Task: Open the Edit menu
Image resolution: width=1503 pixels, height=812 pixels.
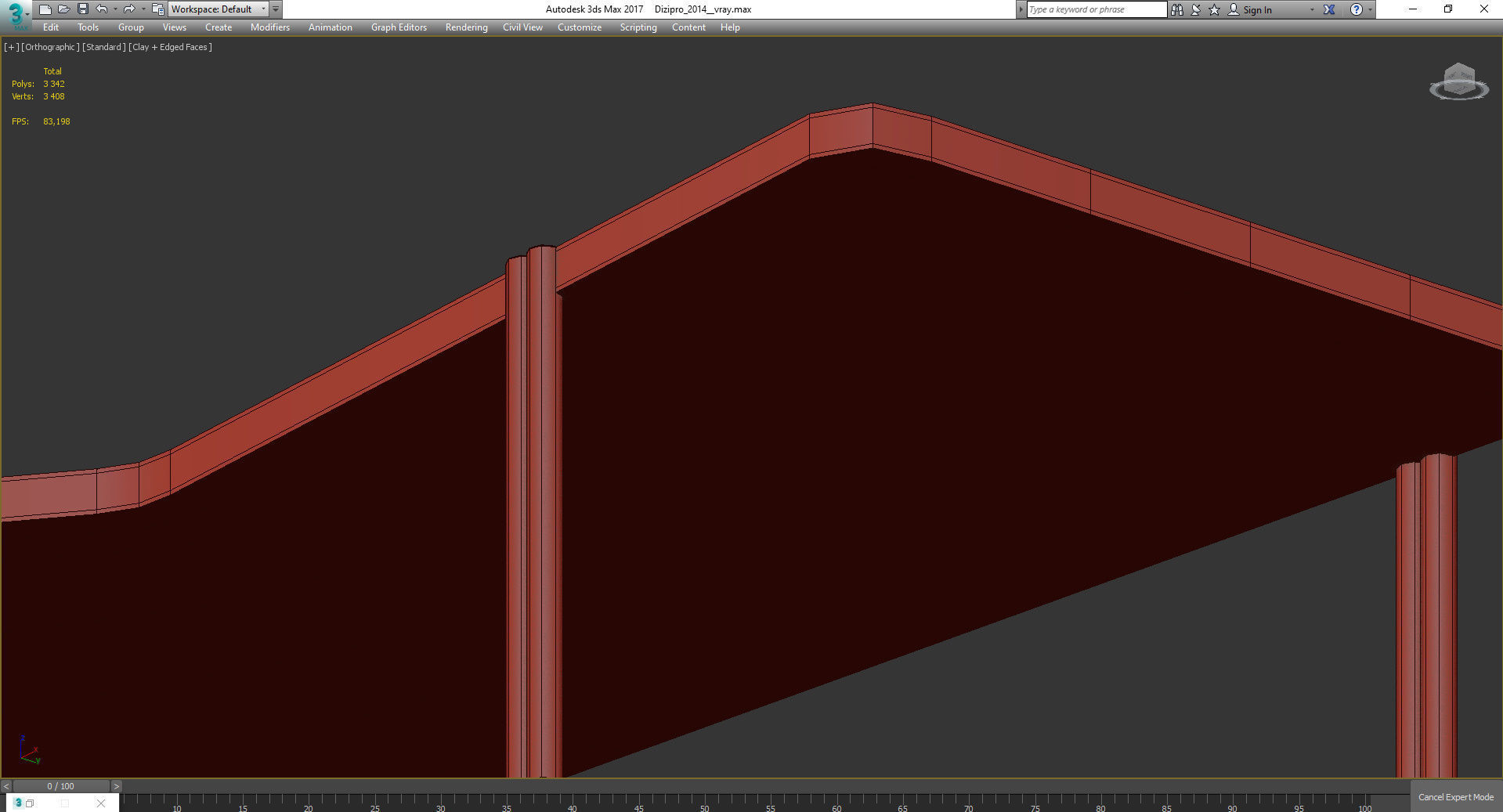Action: point(51,27)
